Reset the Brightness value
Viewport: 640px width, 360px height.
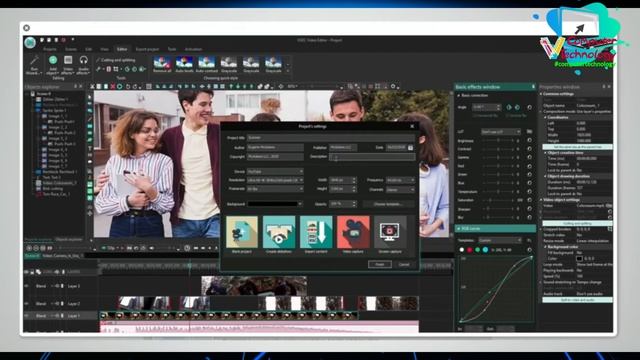point(529,140)
